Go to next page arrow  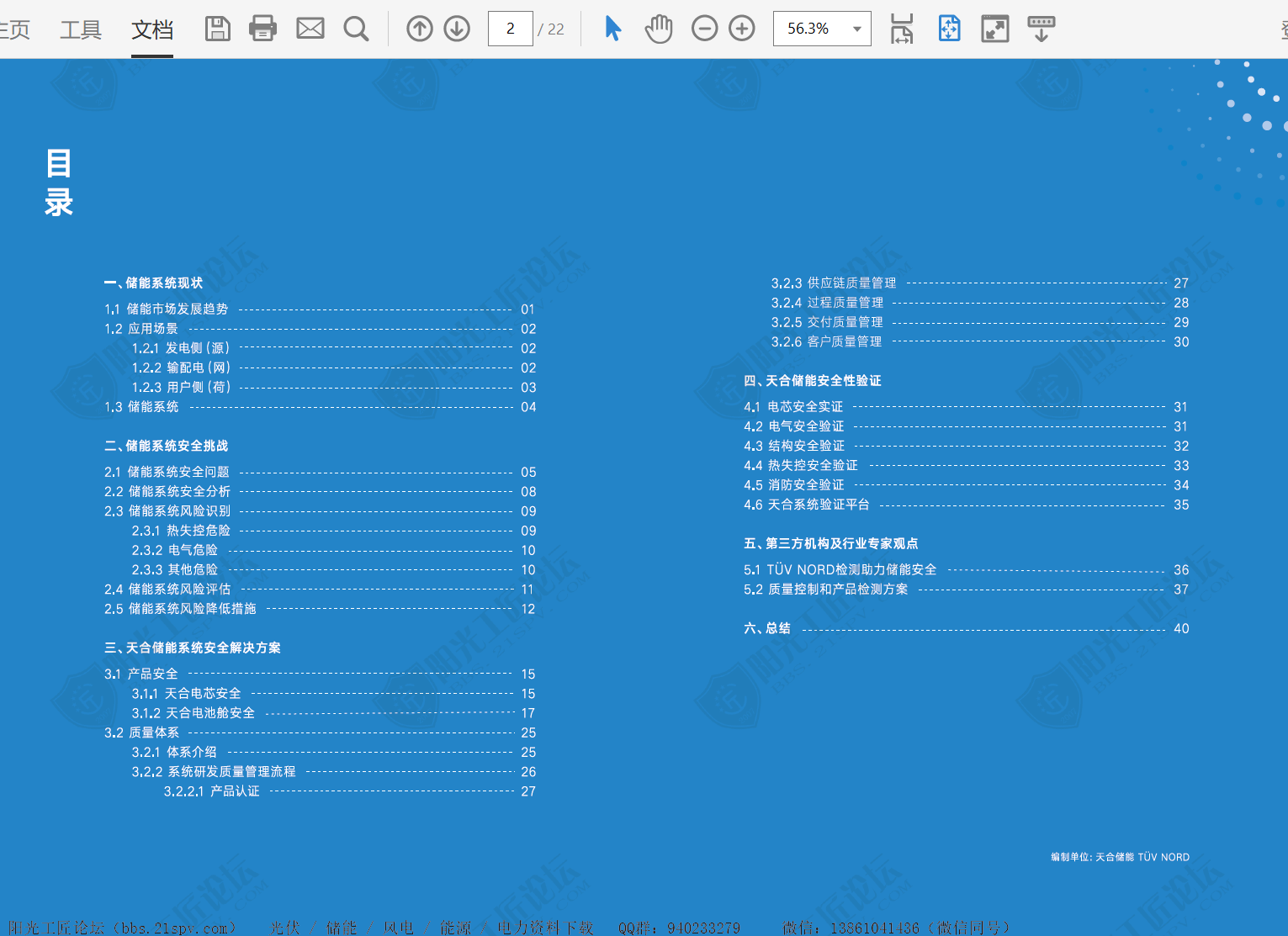pos(457,29)
